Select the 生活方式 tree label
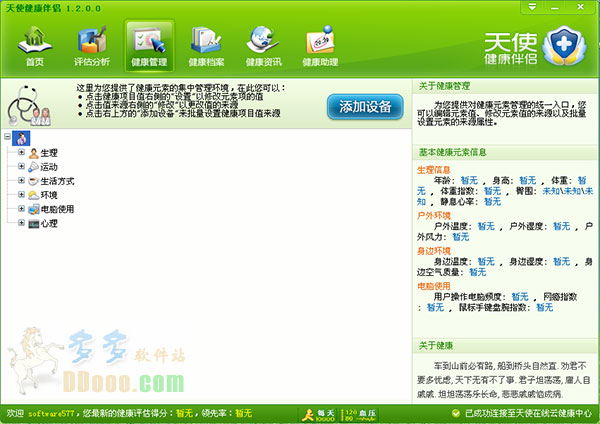600x424 pixels. (57, 181)
